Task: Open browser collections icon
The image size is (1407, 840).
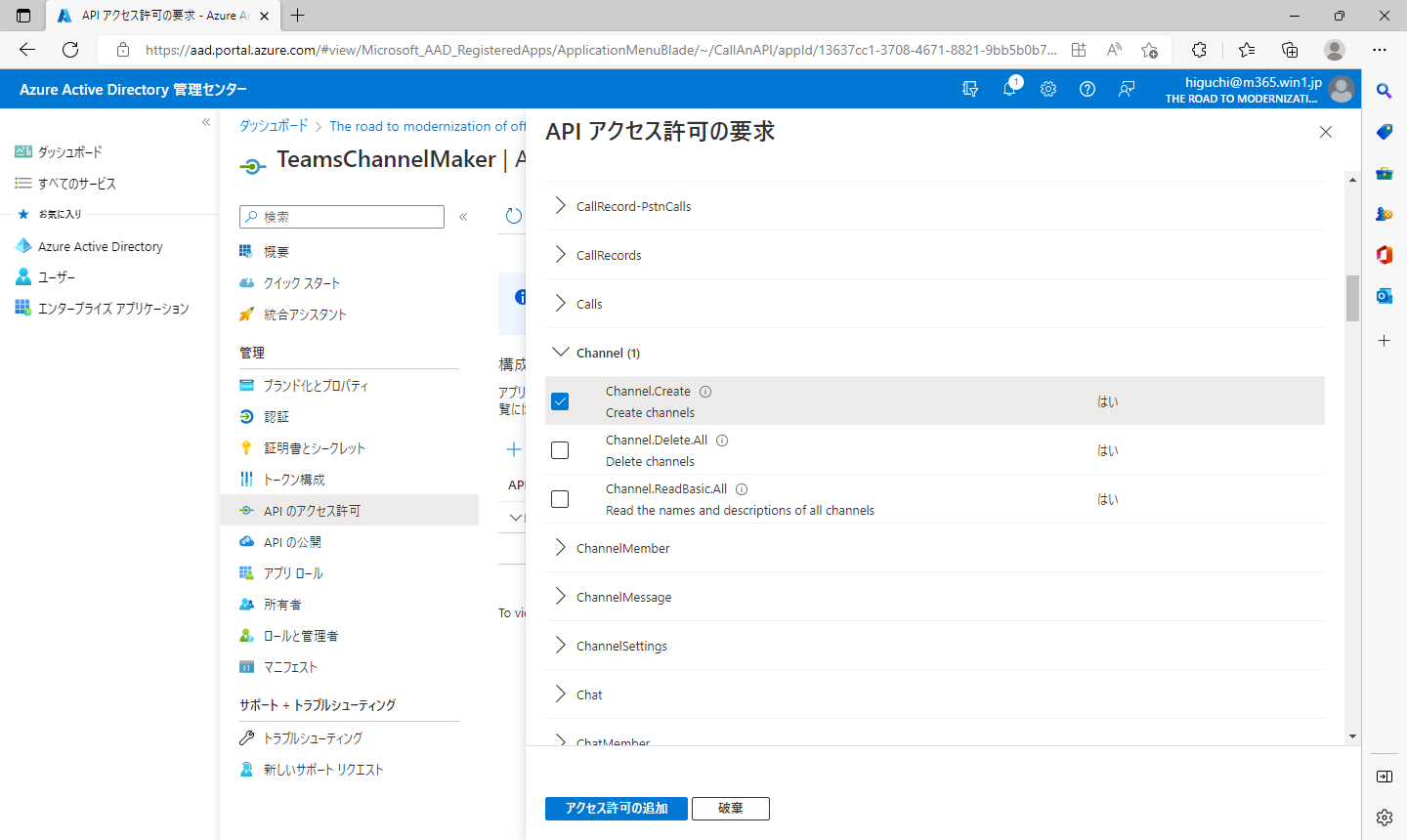Action: pyautogui.click(x=1290, y=50)
